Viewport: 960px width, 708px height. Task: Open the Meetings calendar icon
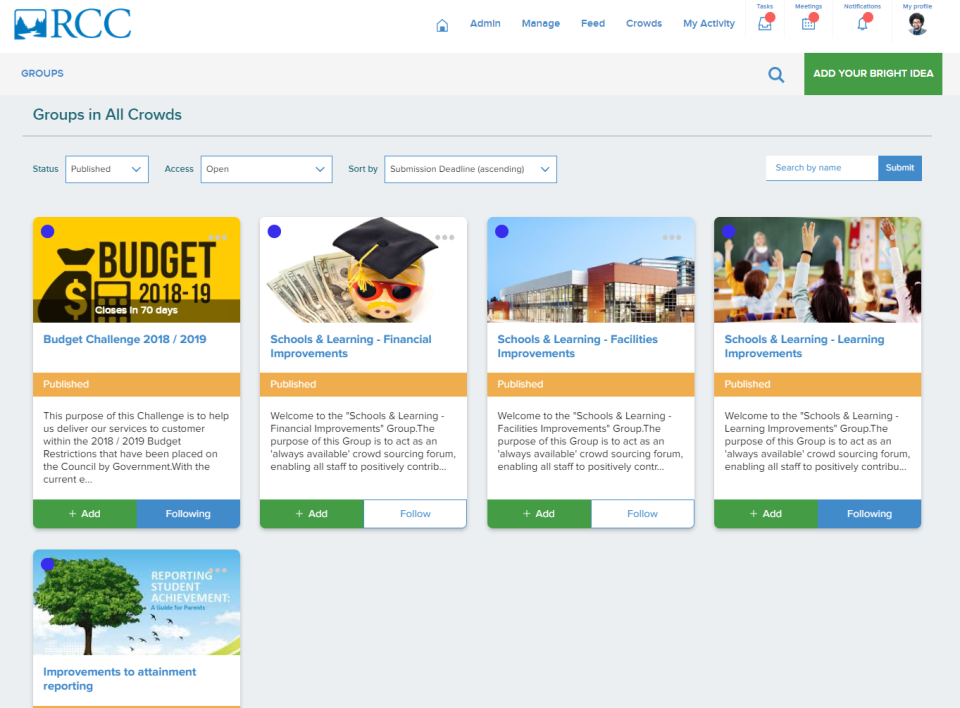(809, 22)
